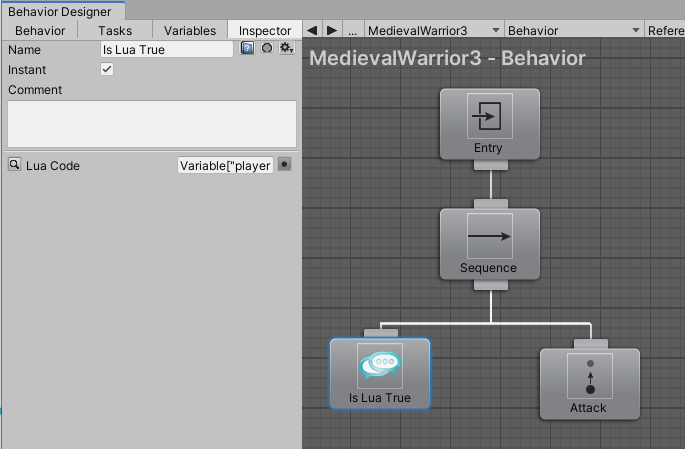Screen dimensions: 685x449
Task: Click the Attack node's top connector
Action: (x=591, y=344)
